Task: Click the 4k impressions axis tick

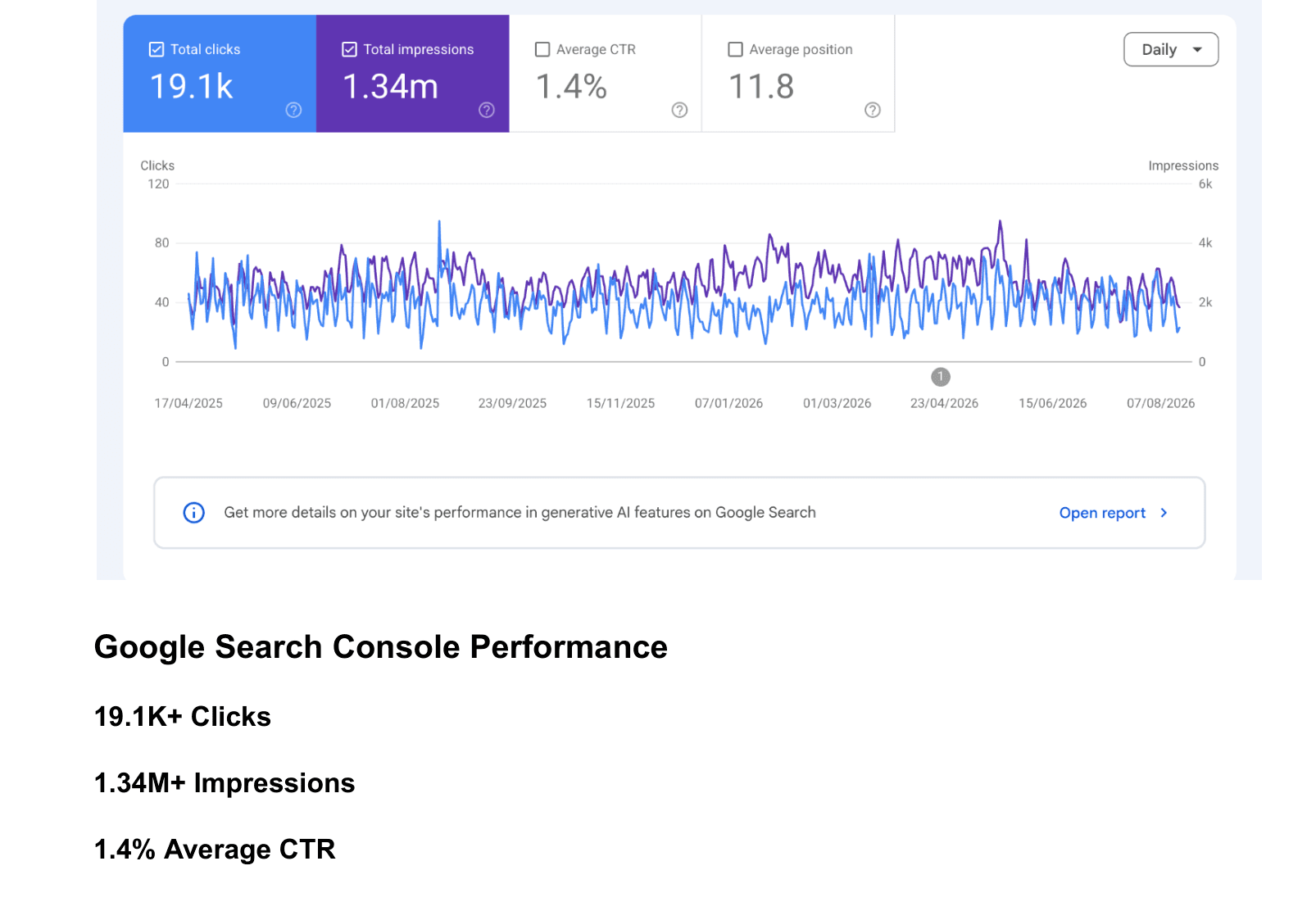Action: (1205, 243)
